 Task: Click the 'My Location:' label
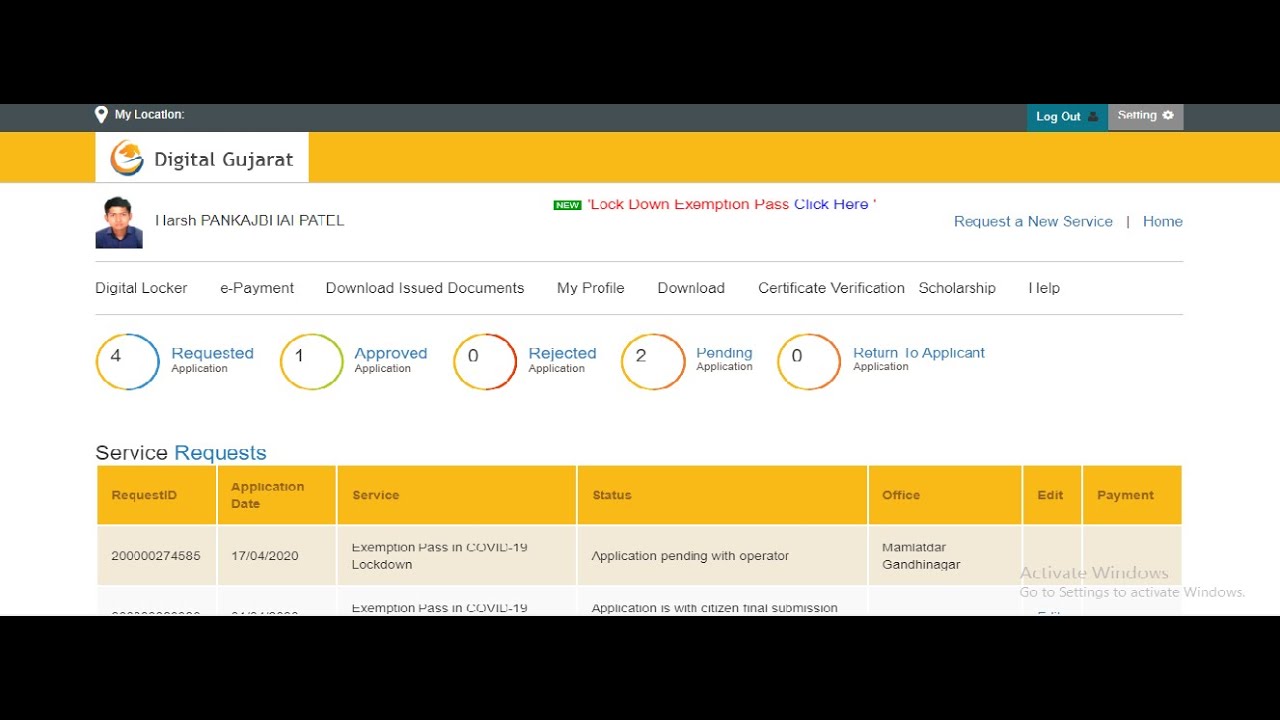[149, 115]
